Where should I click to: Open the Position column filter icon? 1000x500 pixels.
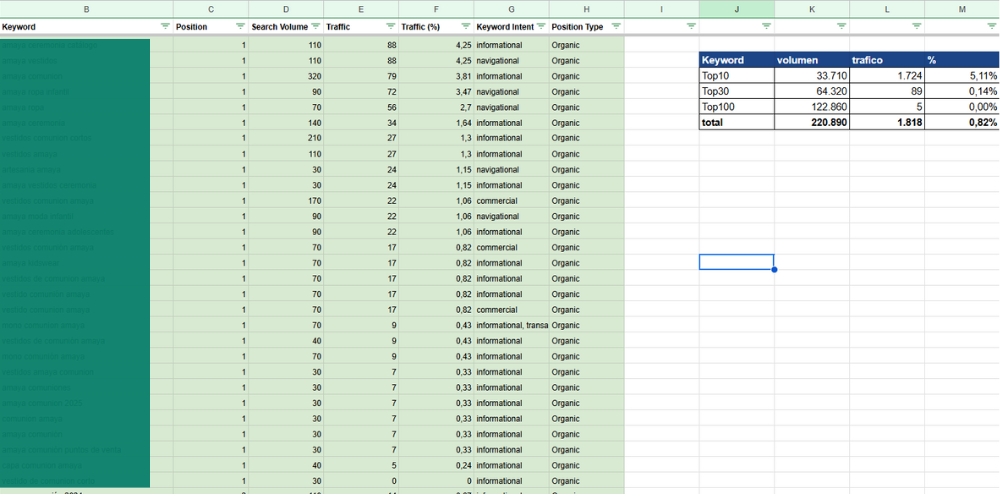tap(240, 26)
